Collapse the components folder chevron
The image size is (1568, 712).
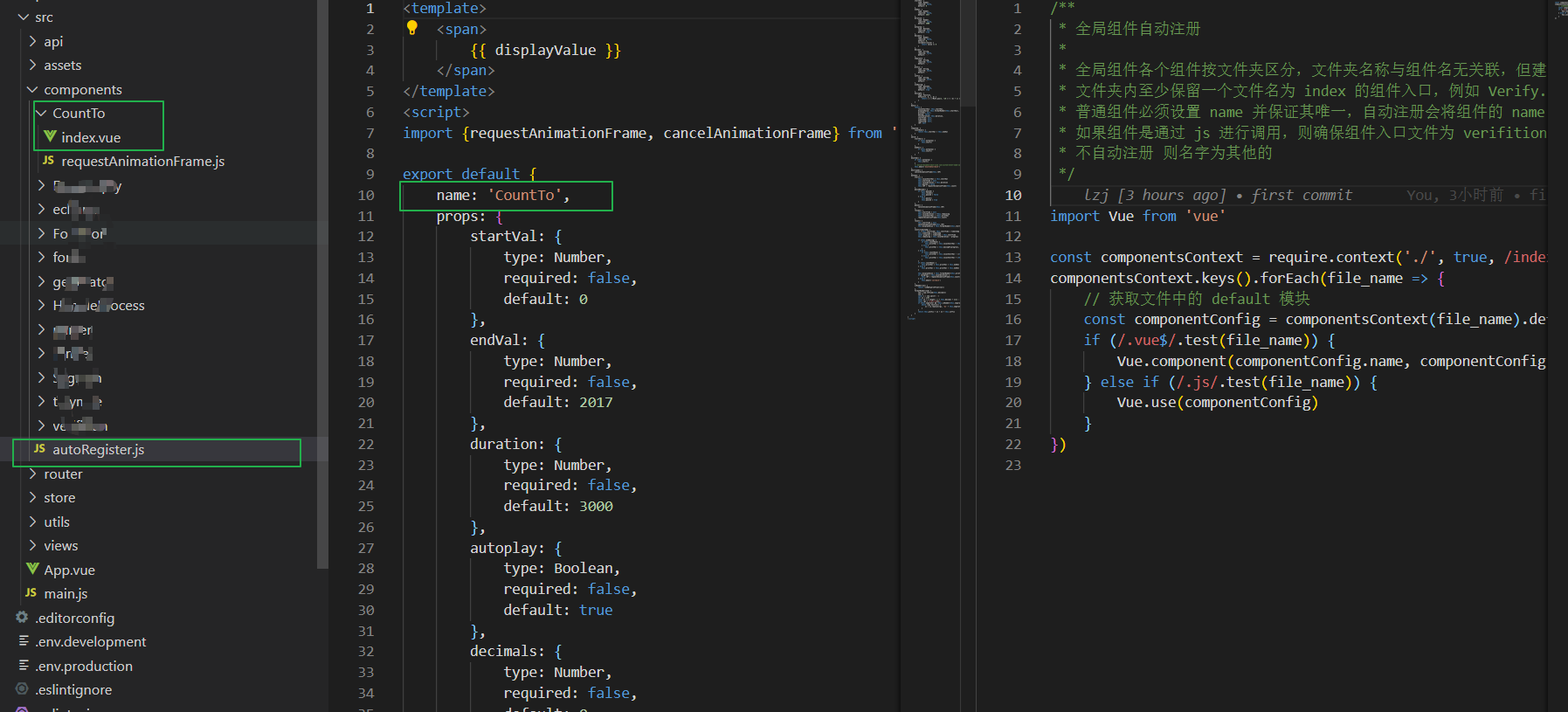point(32,89)
